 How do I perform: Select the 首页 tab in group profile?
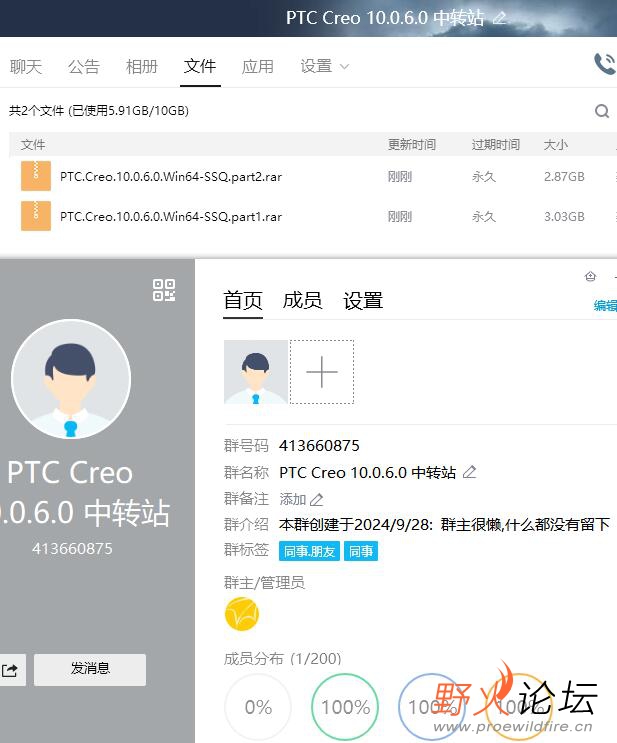pyautogui.click(x=243, y=300)
